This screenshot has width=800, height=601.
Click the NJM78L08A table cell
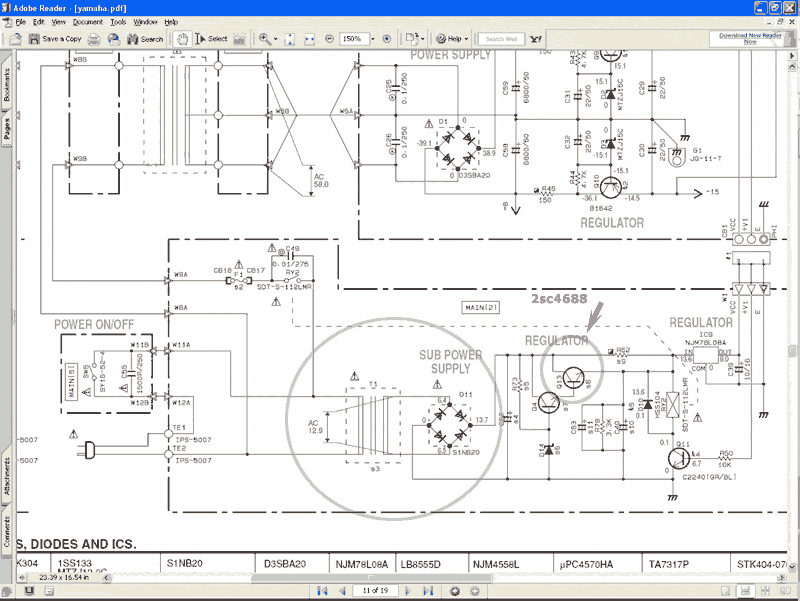[x=362, y=564]
